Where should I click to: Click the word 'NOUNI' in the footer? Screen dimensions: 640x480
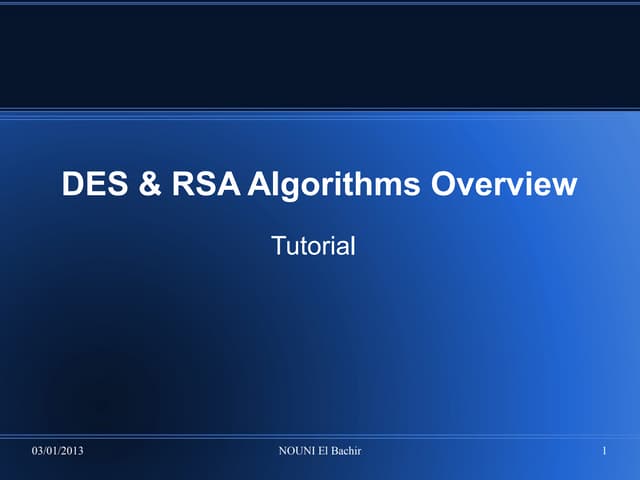(296, 453)
